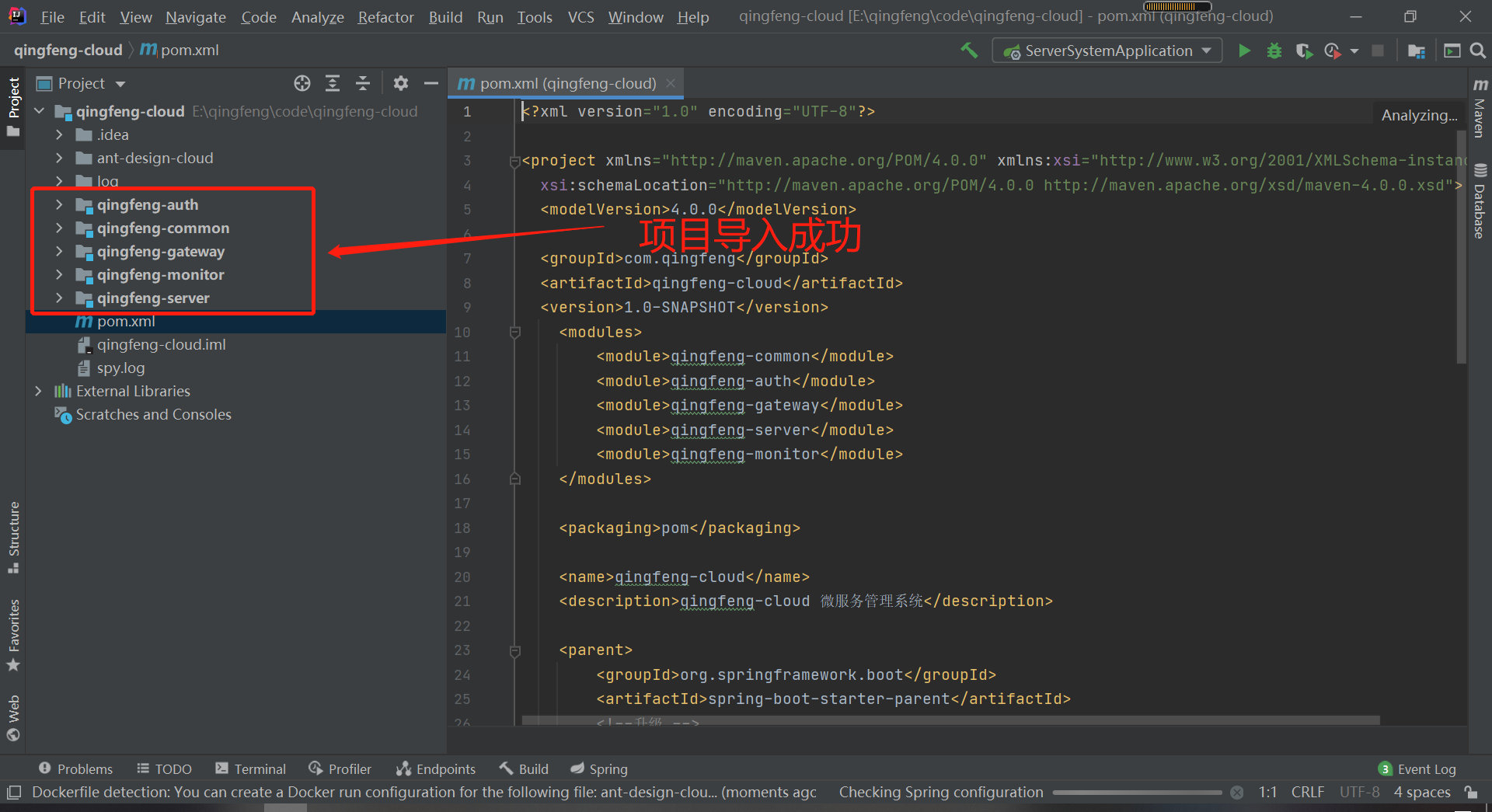Click the CRLF line separator indicator
The width and height of the screenshot is (1492, 812).
(x=1307, y=792)
